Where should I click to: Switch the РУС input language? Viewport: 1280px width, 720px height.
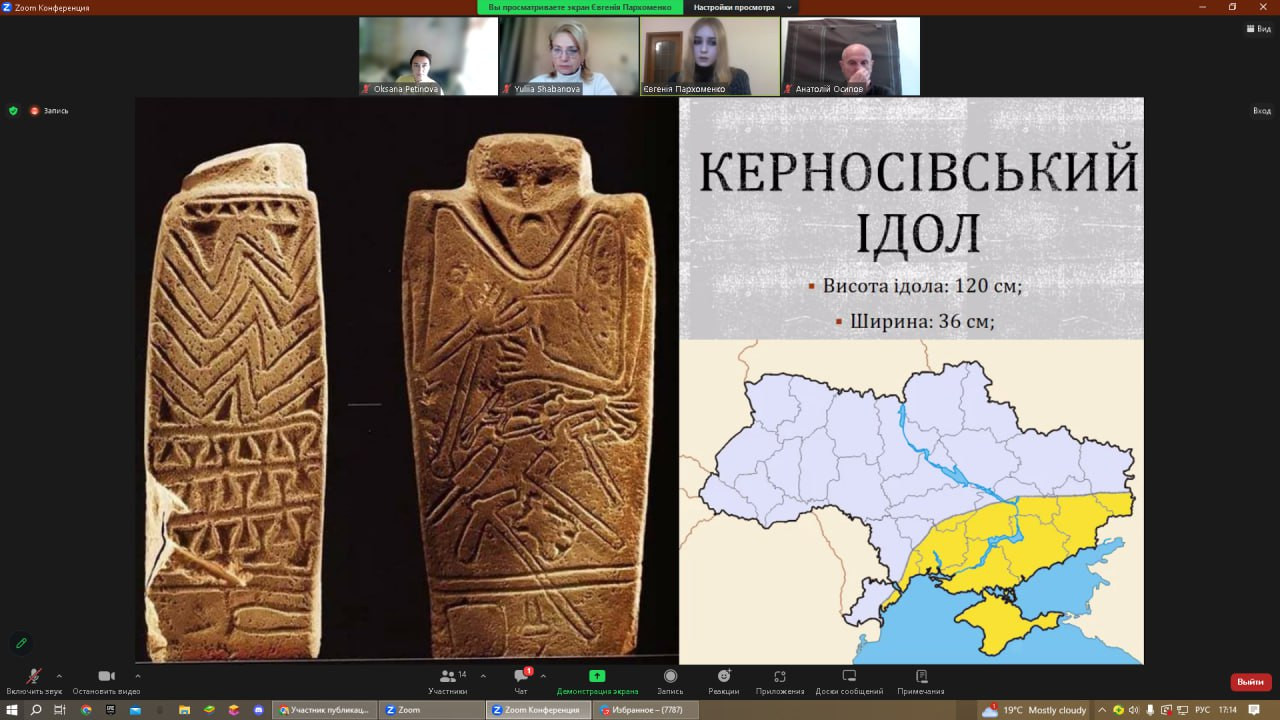pos(1202,710)
